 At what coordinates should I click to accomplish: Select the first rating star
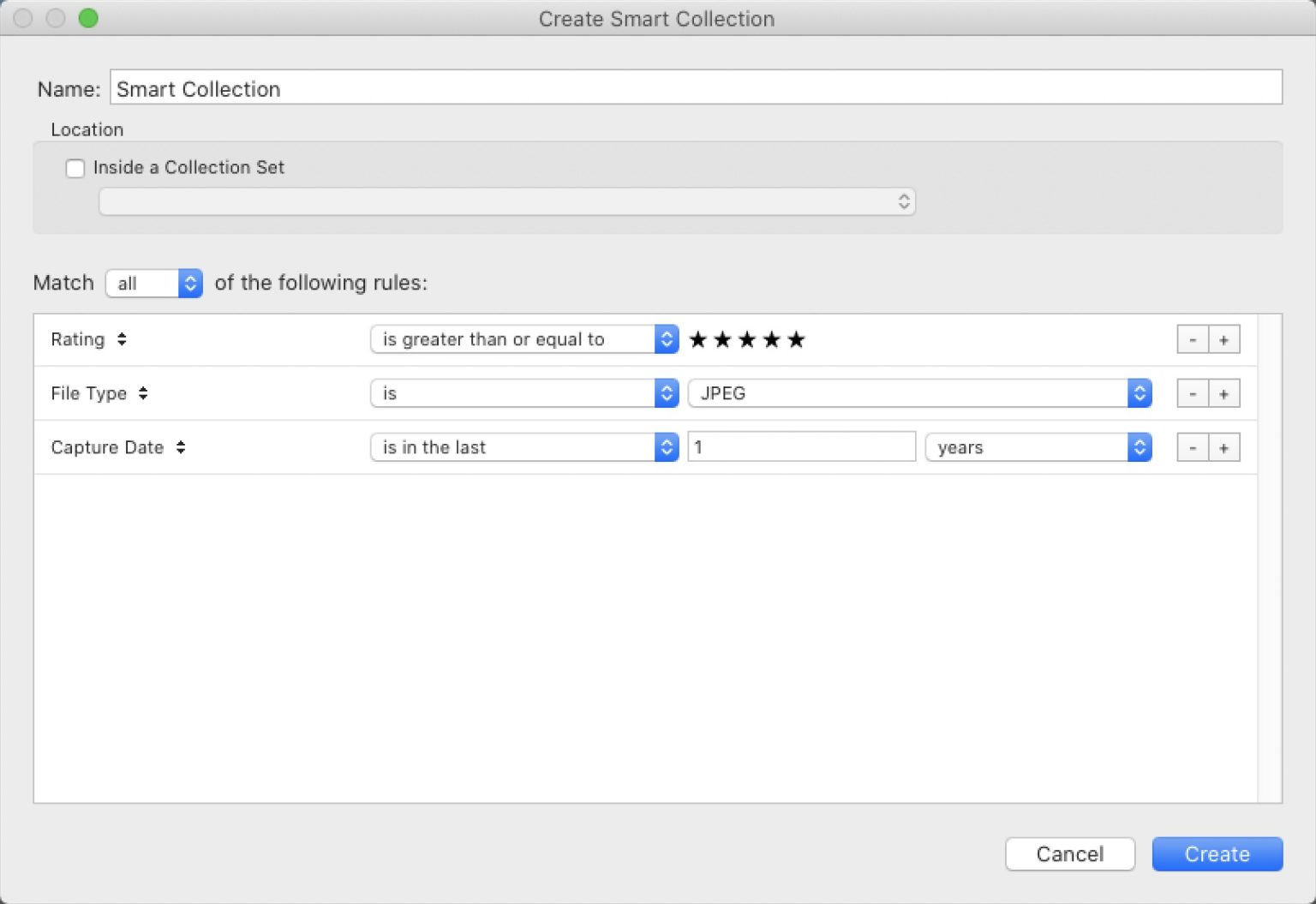697,339
